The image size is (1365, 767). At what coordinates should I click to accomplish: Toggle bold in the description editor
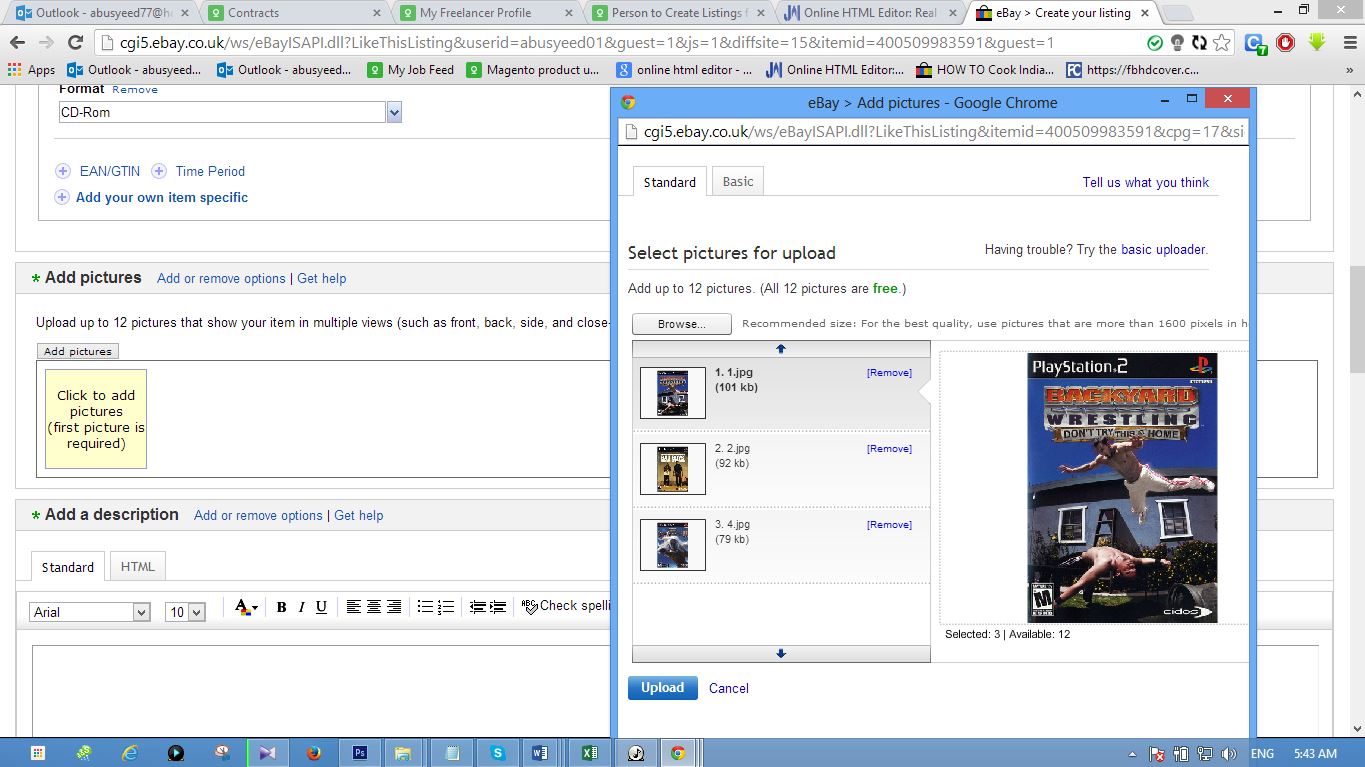click(x=281, y=607)
